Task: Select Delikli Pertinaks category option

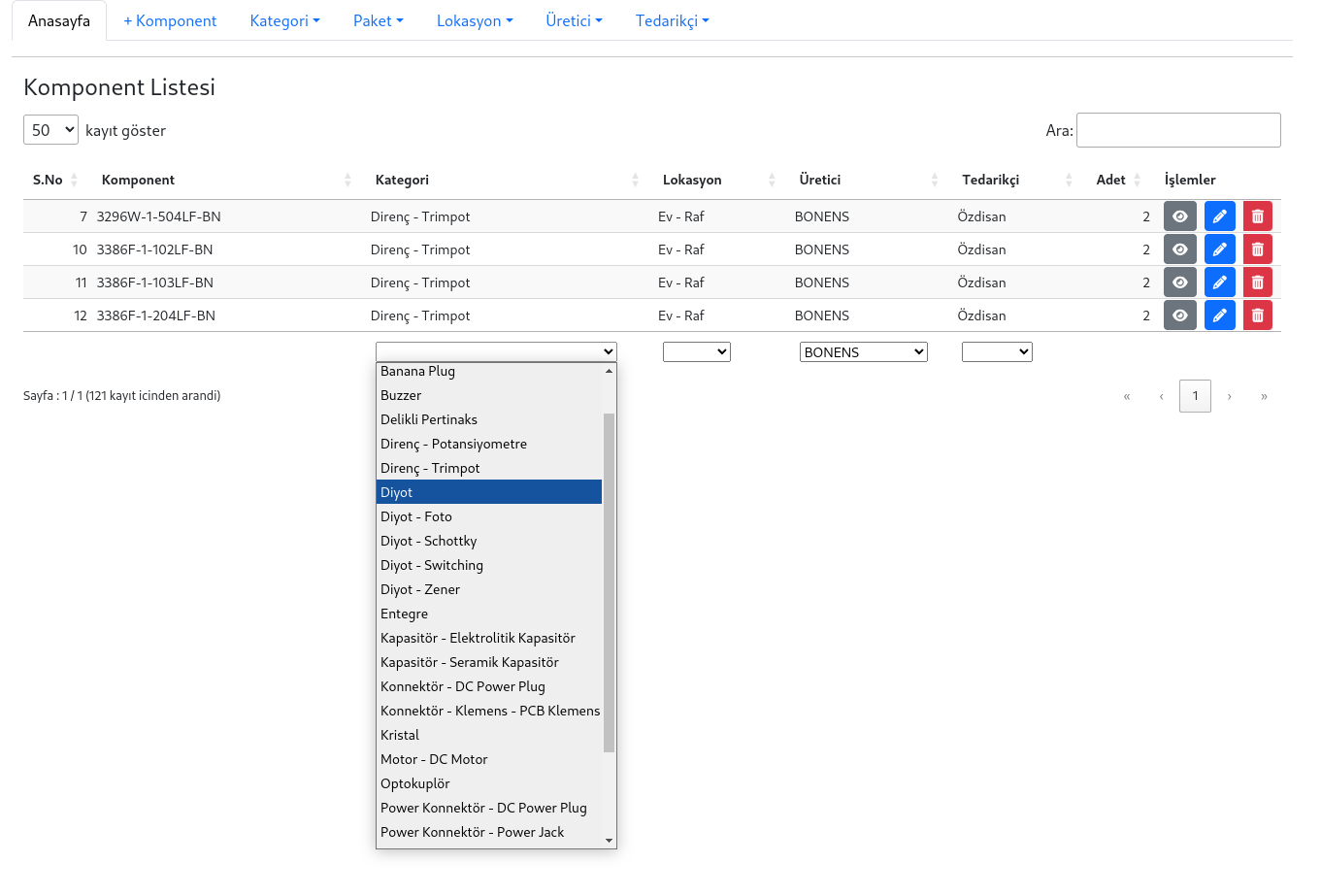Action: (489, 419)
